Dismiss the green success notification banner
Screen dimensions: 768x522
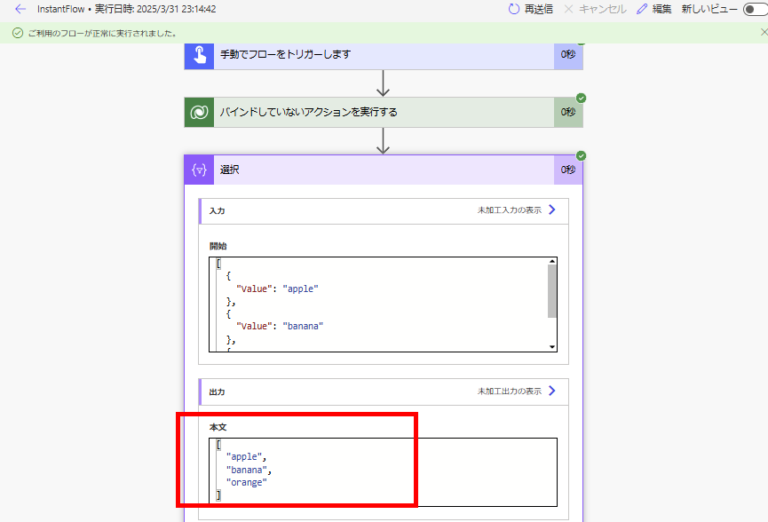click(763, 32)
